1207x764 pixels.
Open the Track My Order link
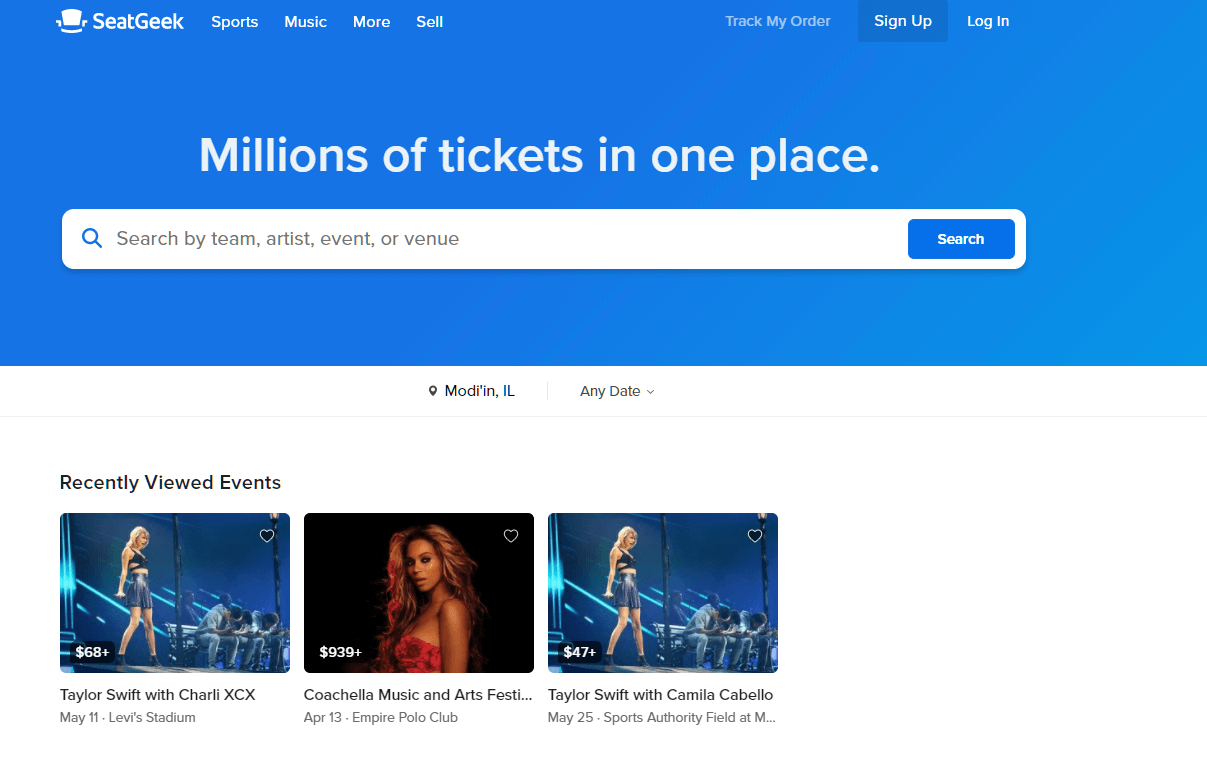click(x=777, y=21)
